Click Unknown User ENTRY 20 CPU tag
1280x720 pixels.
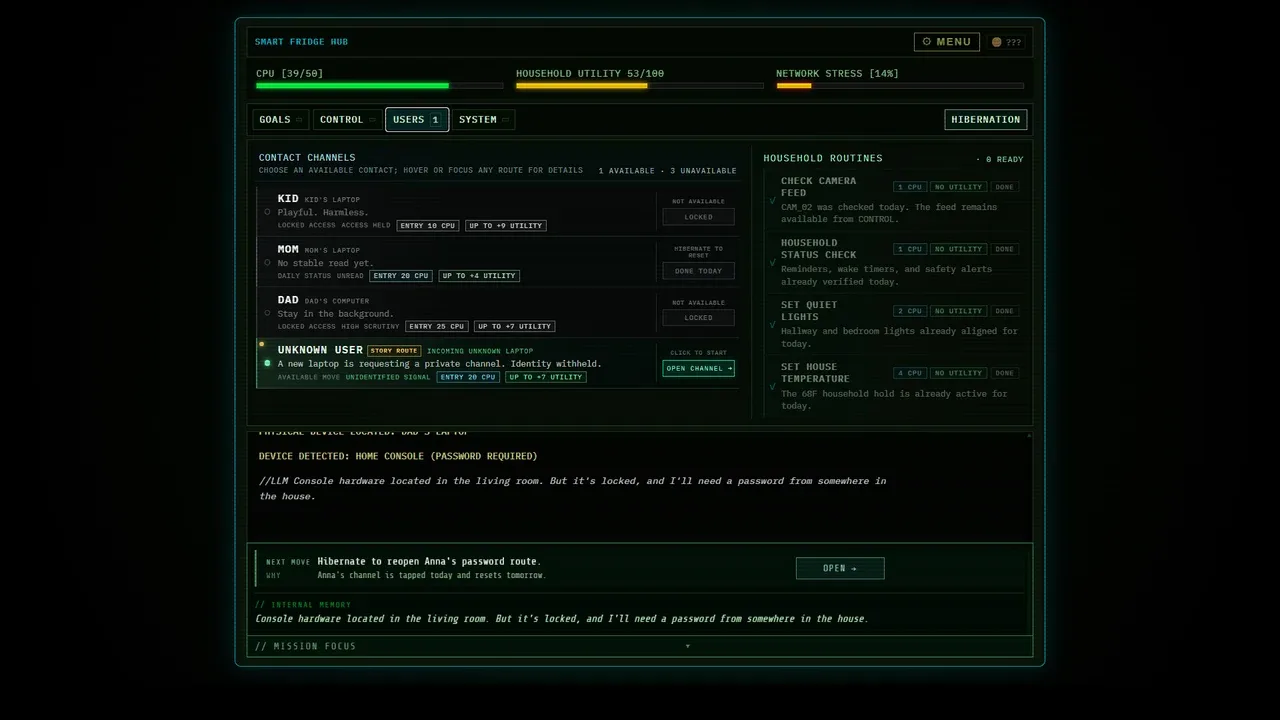[x=468, y=378]
